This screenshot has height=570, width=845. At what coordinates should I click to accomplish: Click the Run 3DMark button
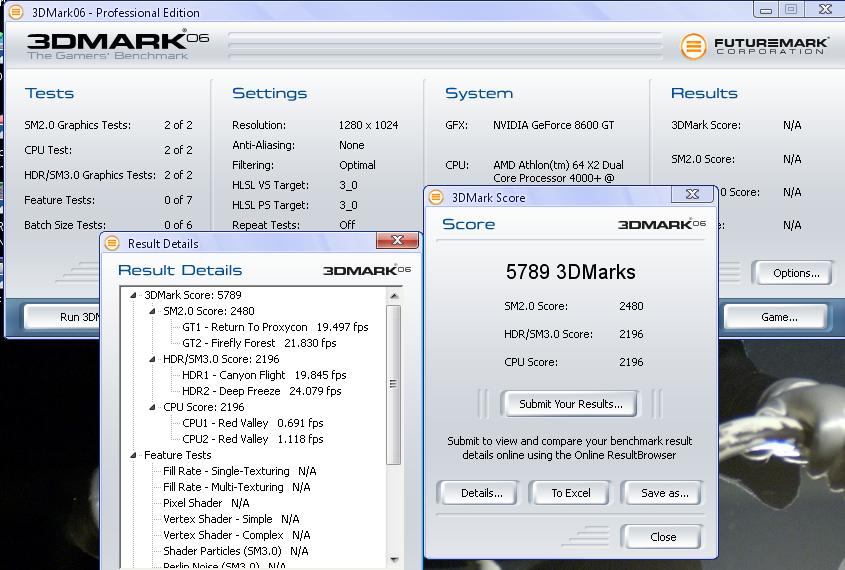point(63,317)
